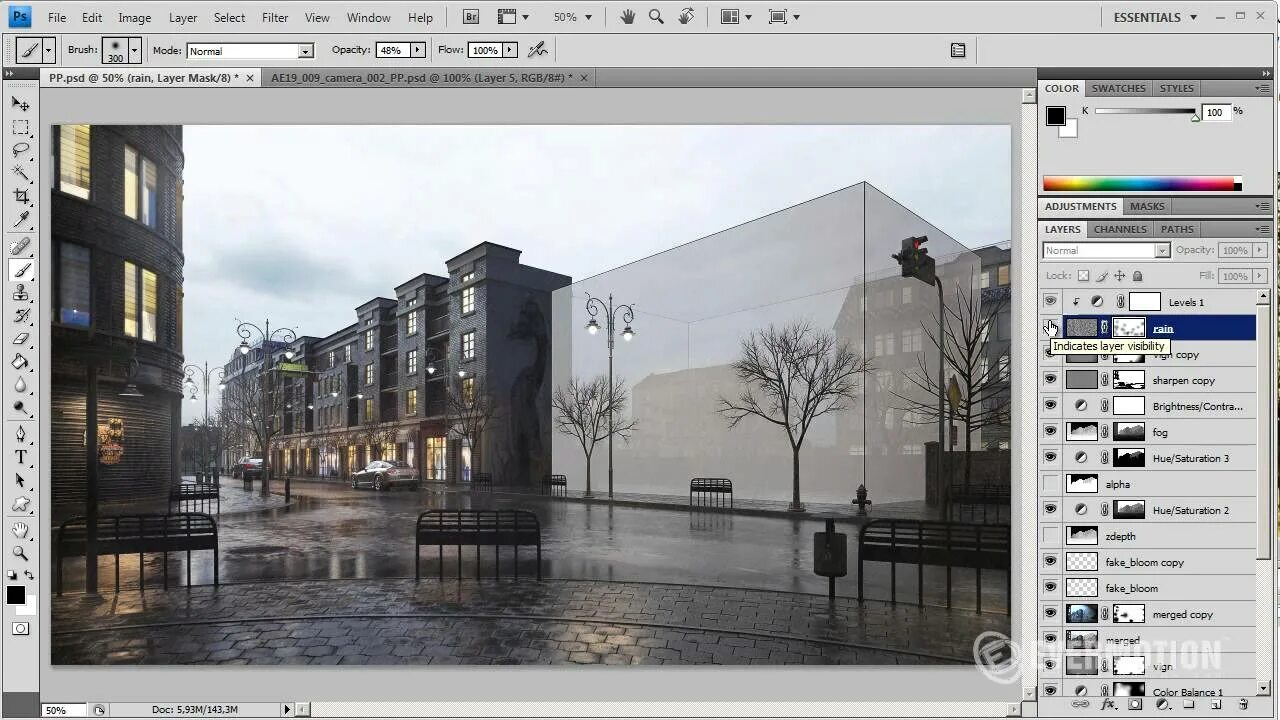
Task: Open the Filter menu
Action: pos(275,17)
